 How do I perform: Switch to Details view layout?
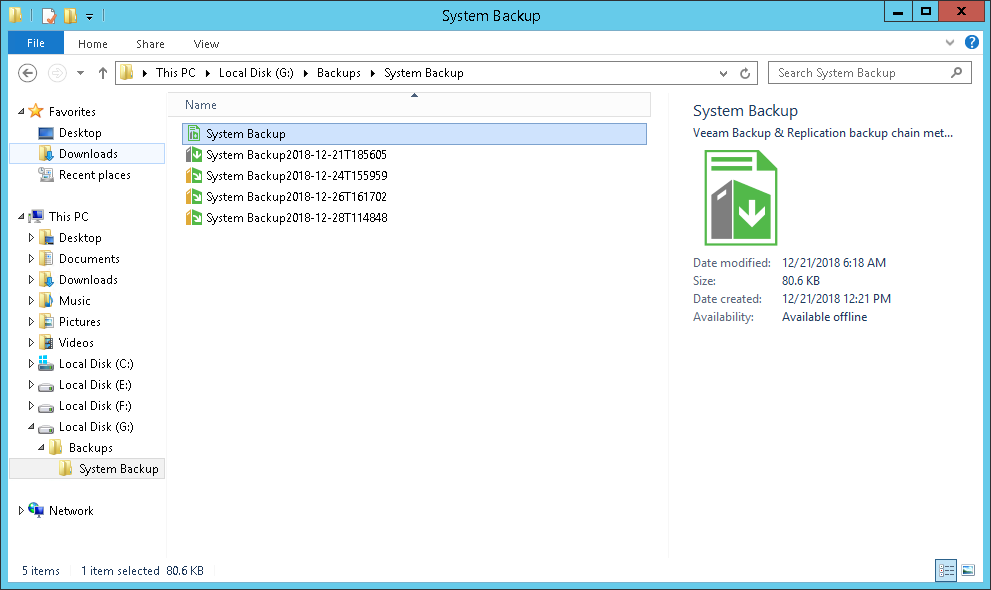pos(946,570)
